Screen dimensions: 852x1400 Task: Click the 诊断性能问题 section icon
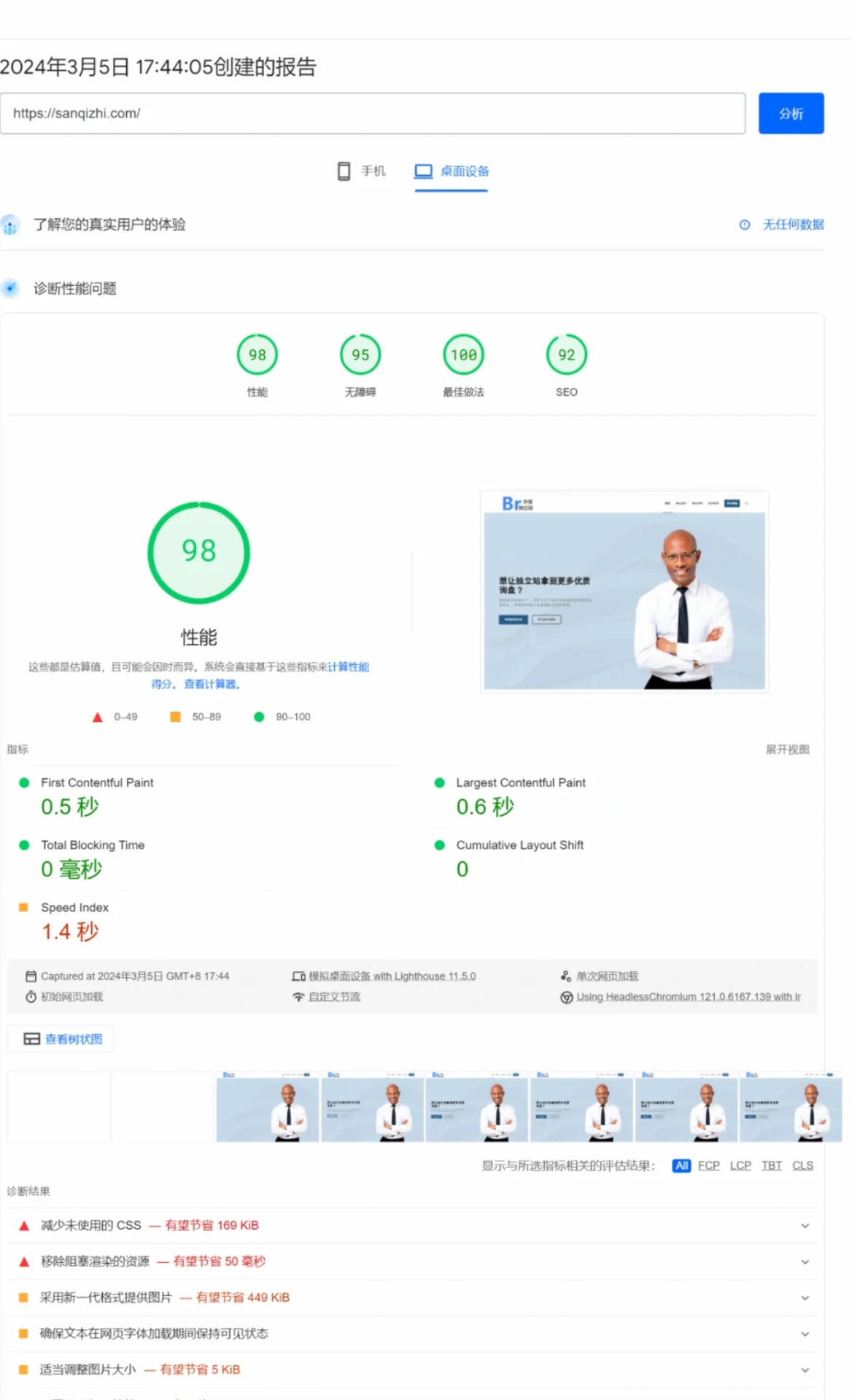(10, 289)
